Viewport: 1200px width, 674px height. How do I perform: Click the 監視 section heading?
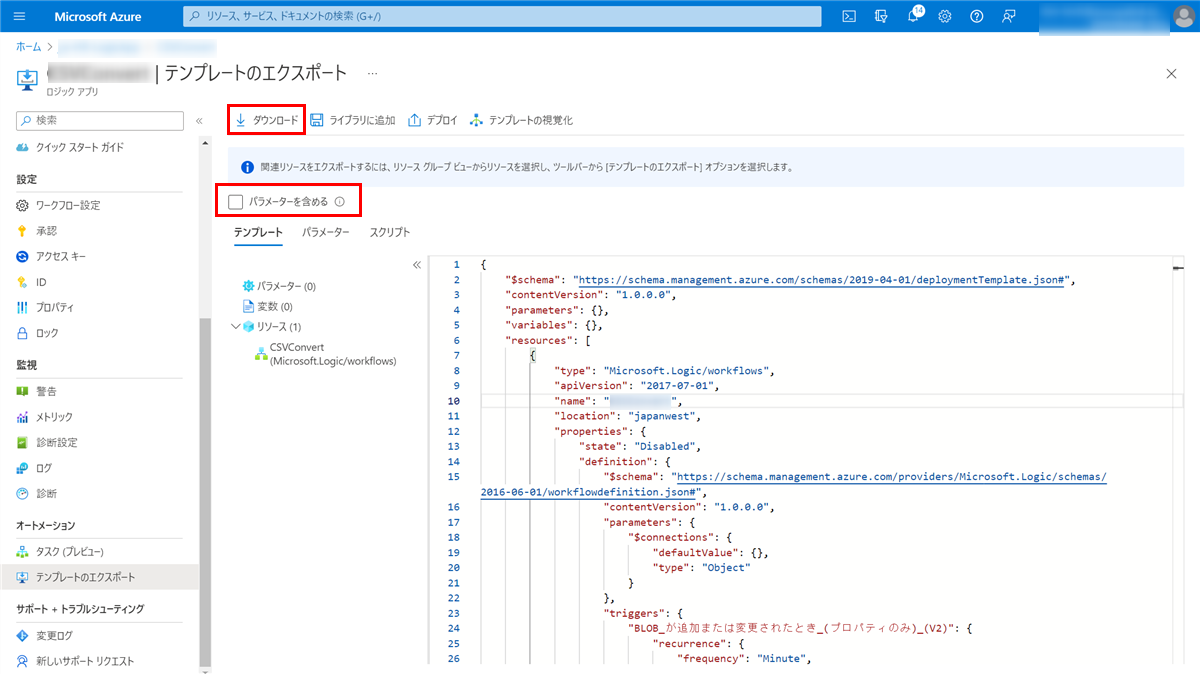(x=27, y=365)
